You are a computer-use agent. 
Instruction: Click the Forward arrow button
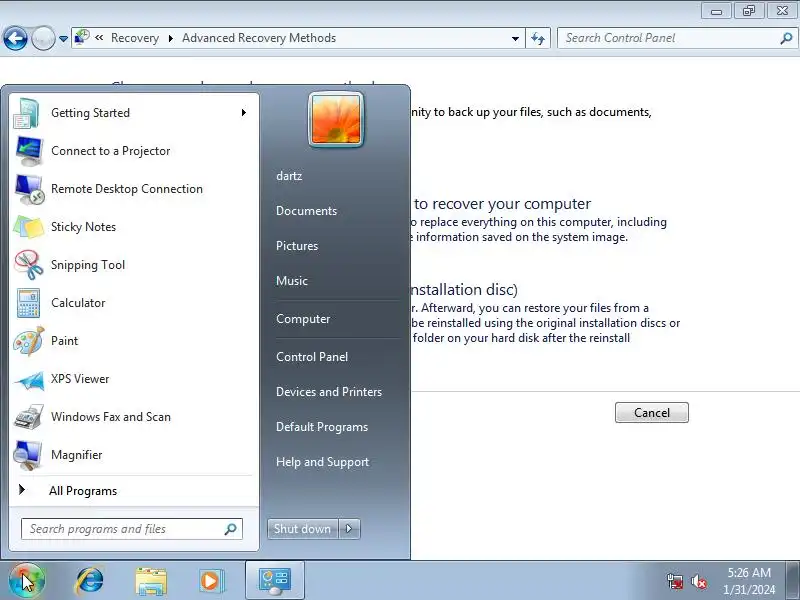[43, 38]
